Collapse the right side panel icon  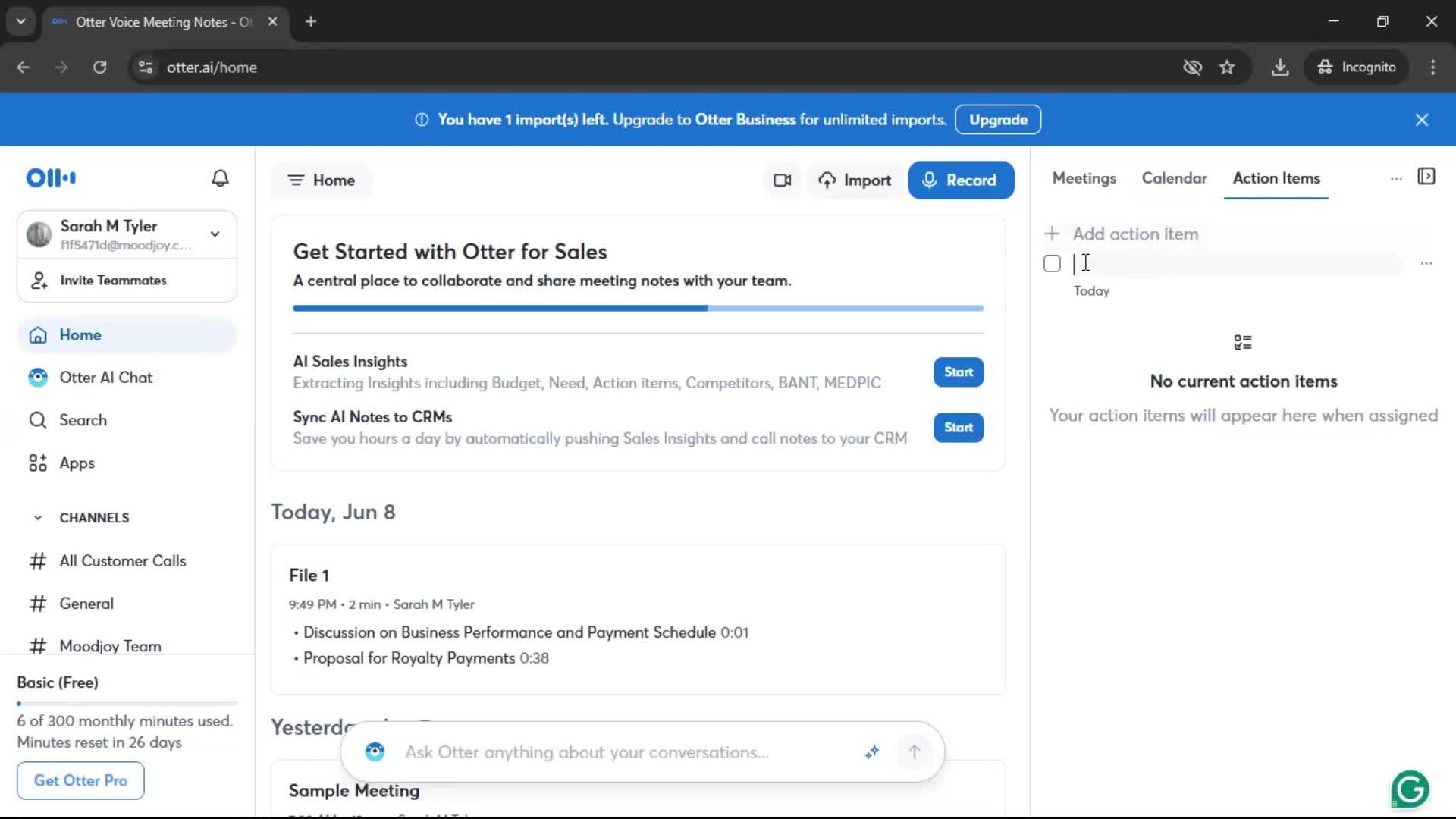[x=1426, y=177]
